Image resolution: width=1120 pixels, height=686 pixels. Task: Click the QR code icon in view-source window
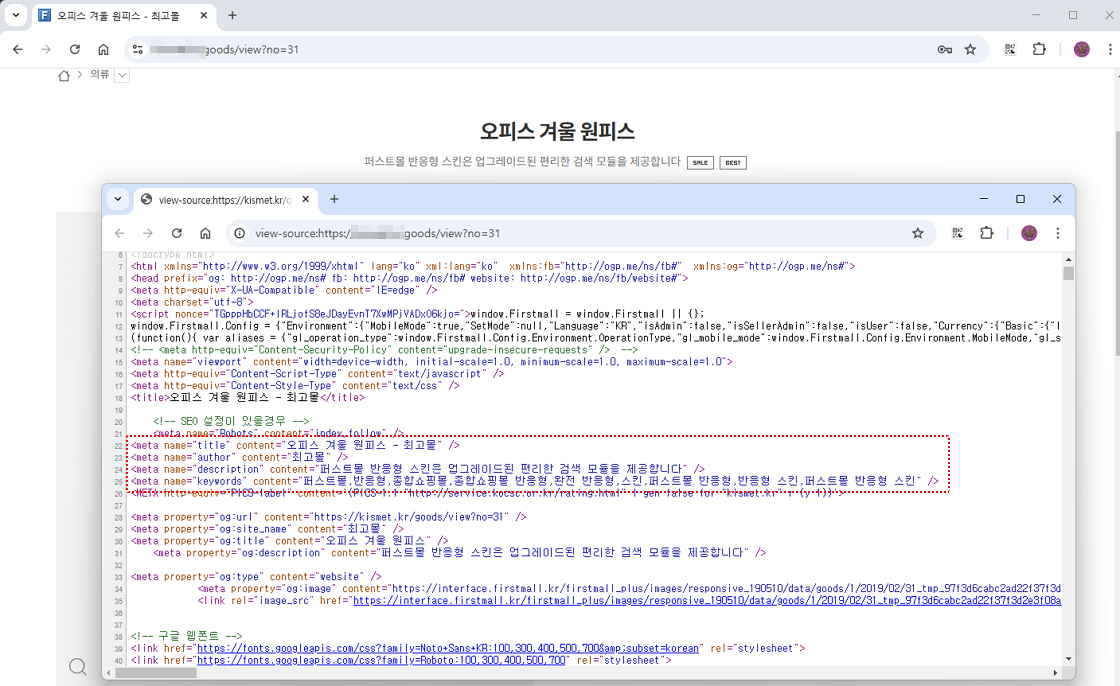point(958,233)
